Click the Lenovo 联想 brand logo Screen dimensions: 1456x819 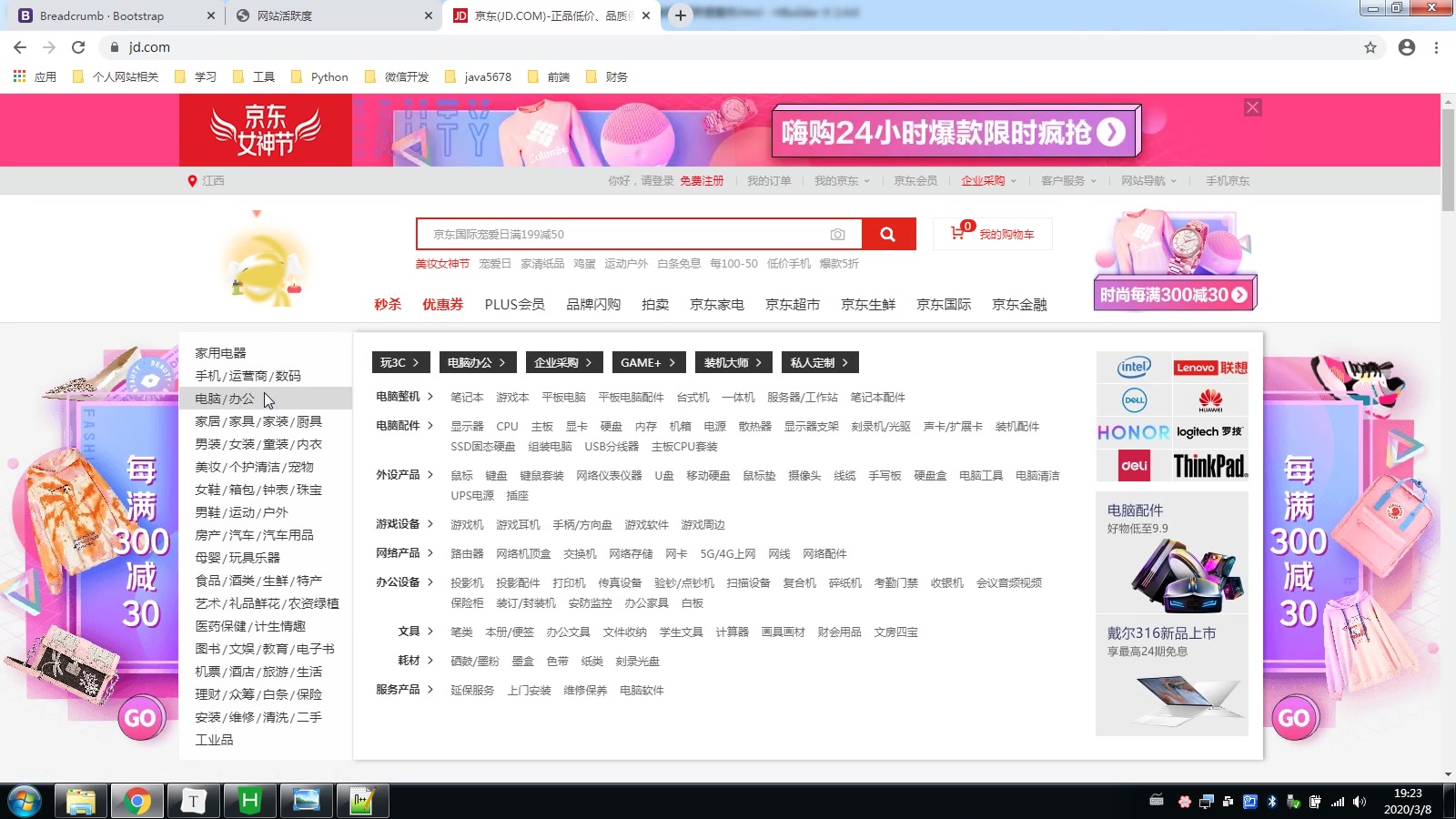[1210, 368]
